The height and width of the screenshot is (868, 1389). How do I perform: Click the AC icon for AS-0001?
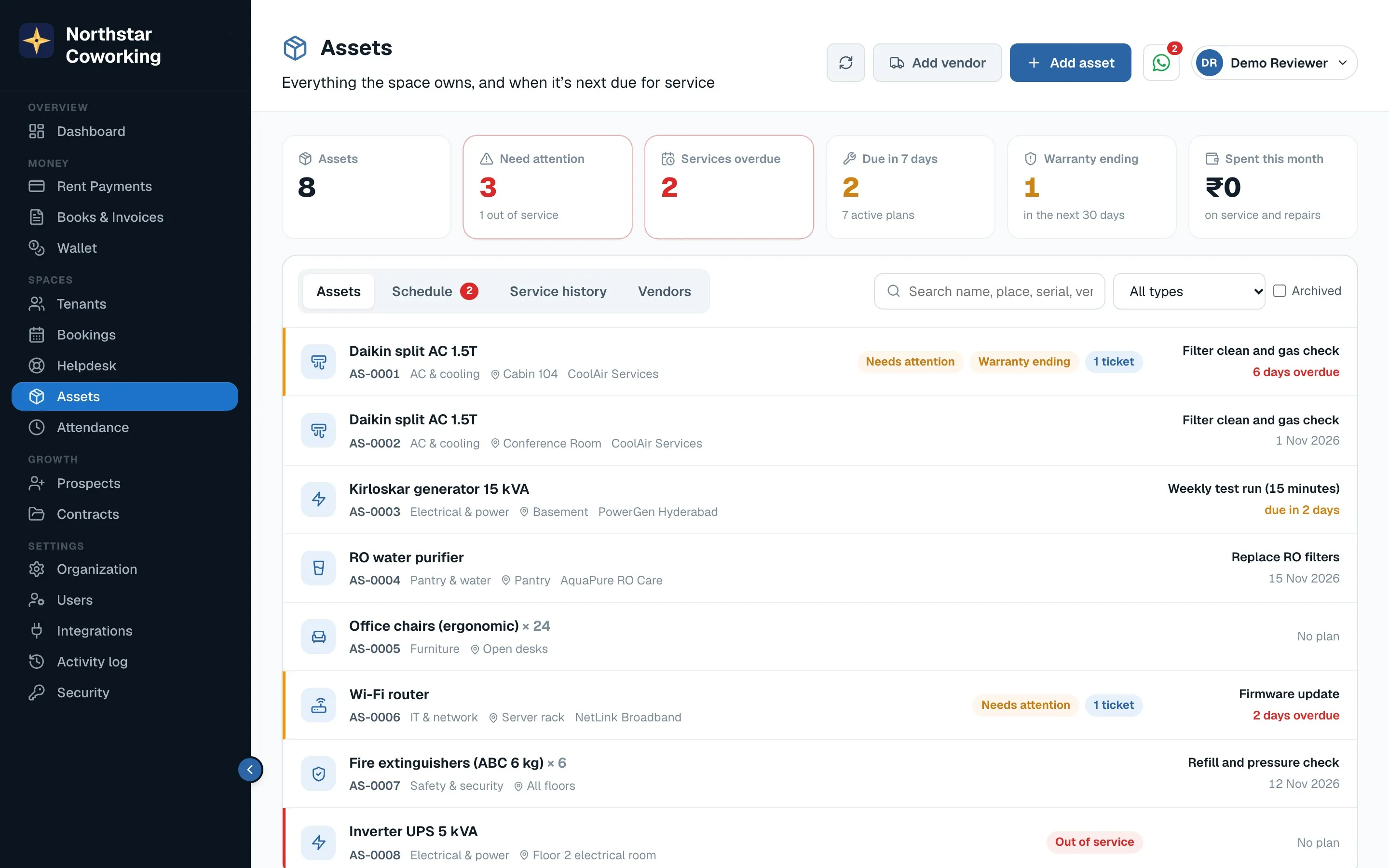[318, 362]
